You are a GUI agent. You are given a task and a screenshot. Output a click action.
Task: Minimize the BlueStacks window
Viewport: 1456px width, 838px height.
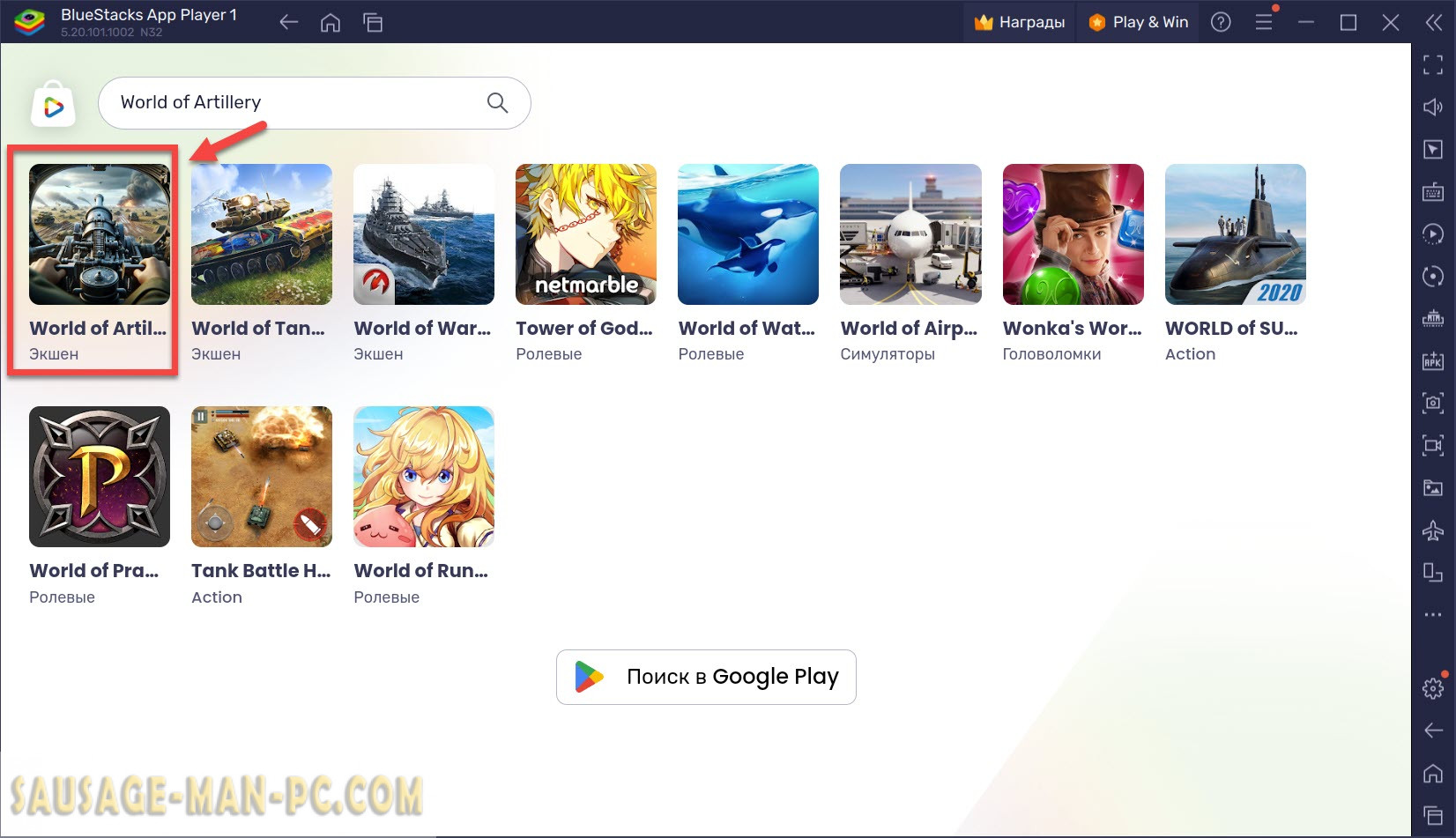click(x=1306, y=22)
